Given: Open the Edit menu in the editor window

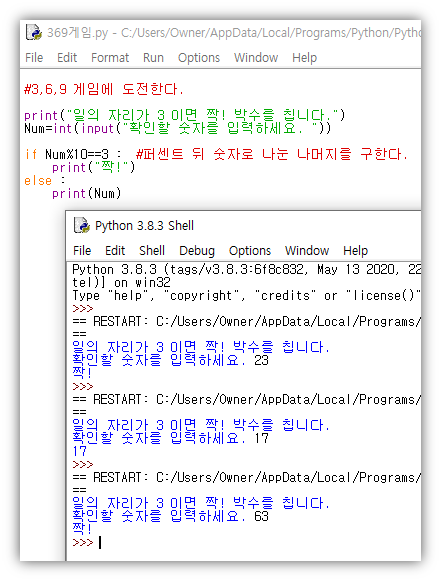Looking at the screenshot, I should click(67, 58).
